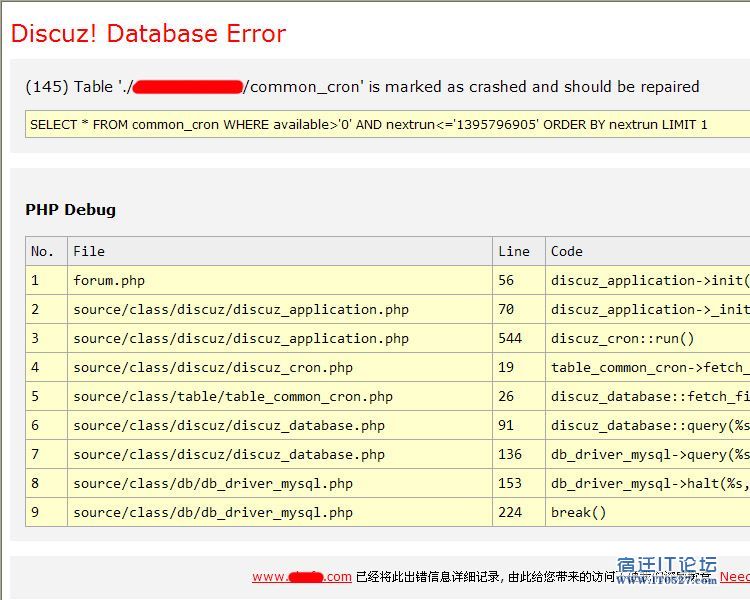
Task: Click the 'discuz_database::query(%s' code cell
Action: pyautogui.click(x=648, y=425)
